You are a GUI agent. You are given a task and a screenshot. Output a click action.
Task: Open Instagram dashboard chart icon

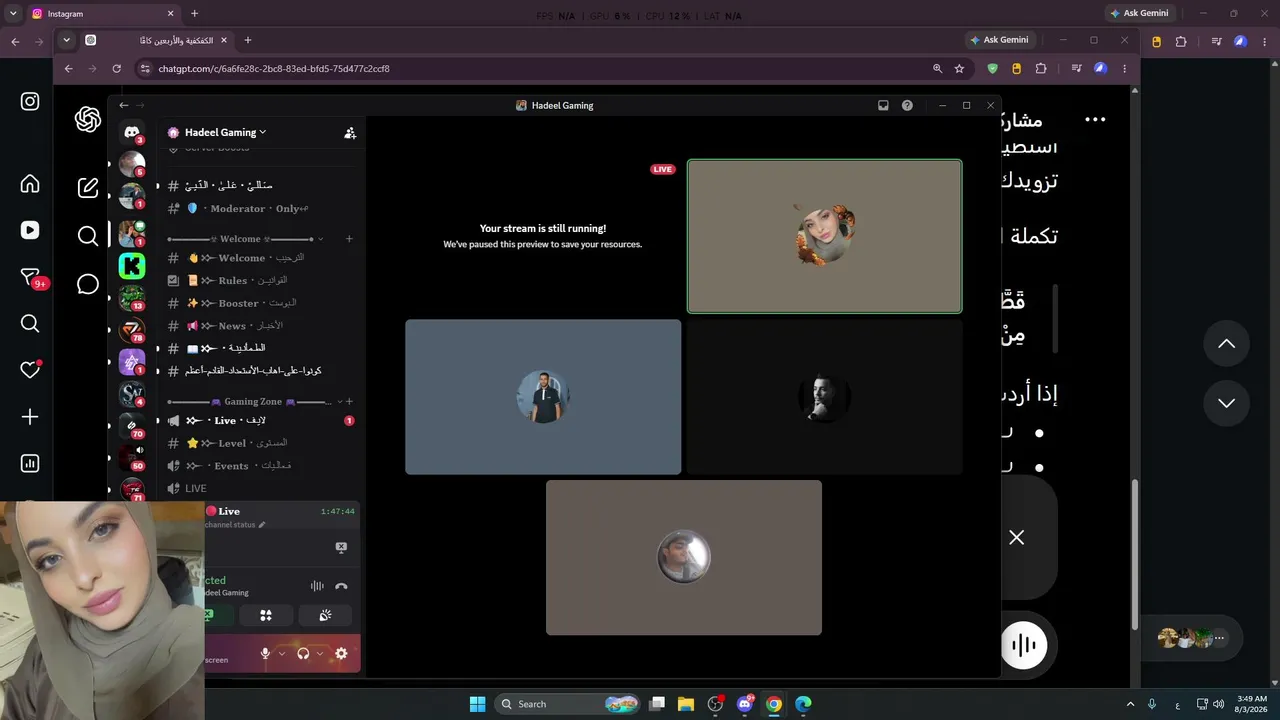coord(30,463)
